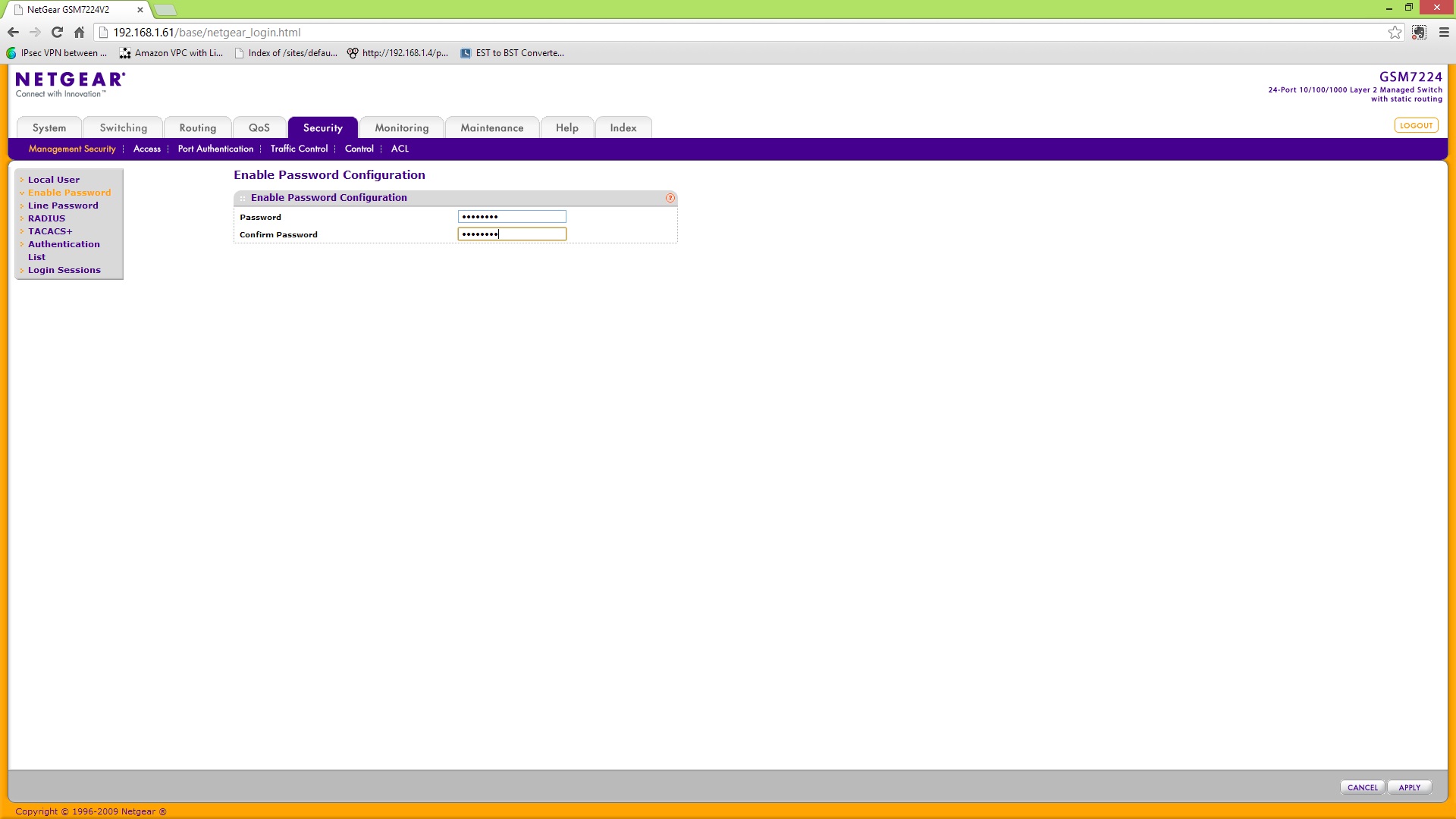Click the LOGOUT button
Image resolution: width=1456 pixels, height=819 pixels.
click(x=1416, y=126)
